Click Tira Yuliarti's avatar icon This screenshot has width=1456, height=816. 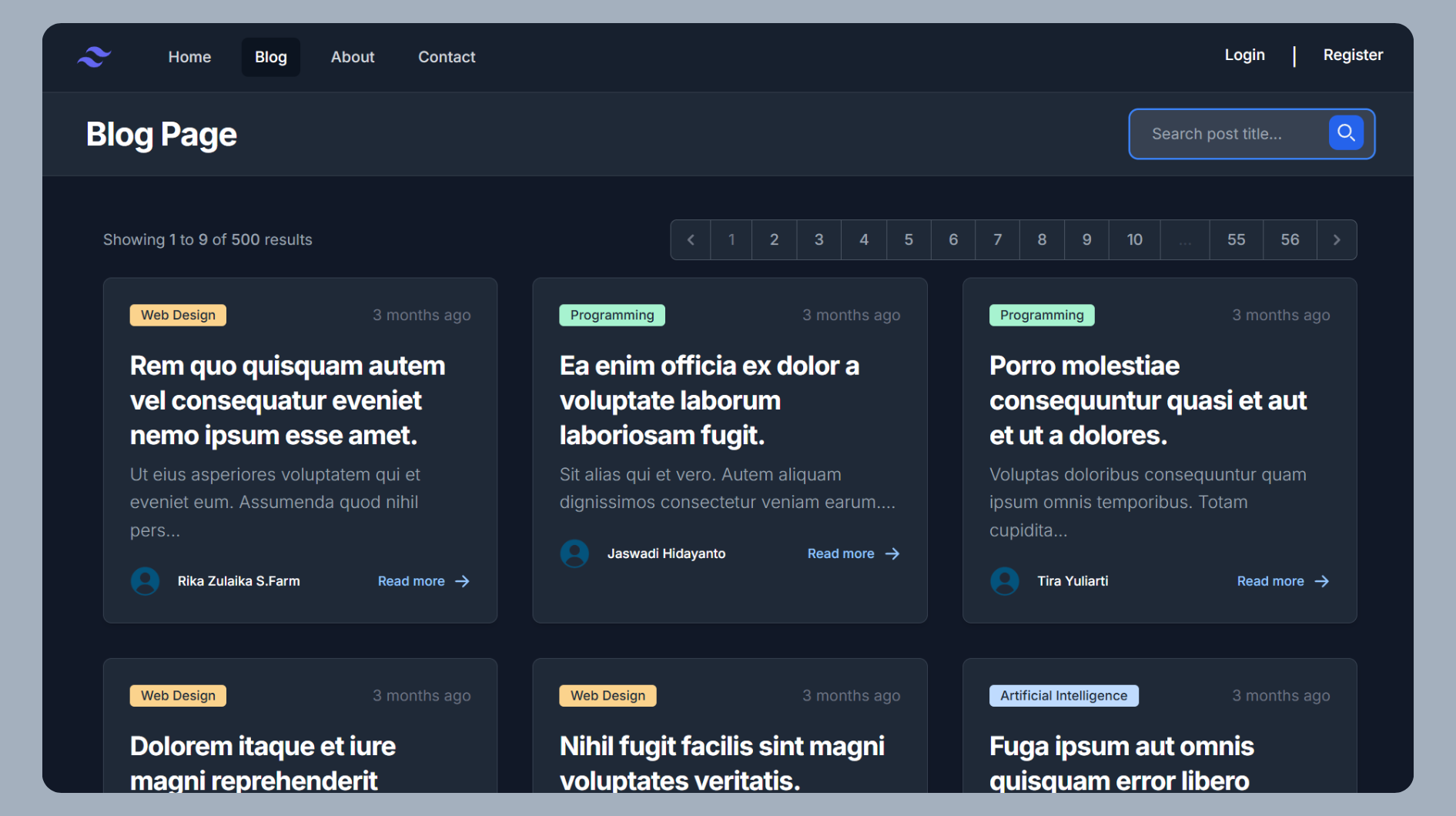(1004, 581)
